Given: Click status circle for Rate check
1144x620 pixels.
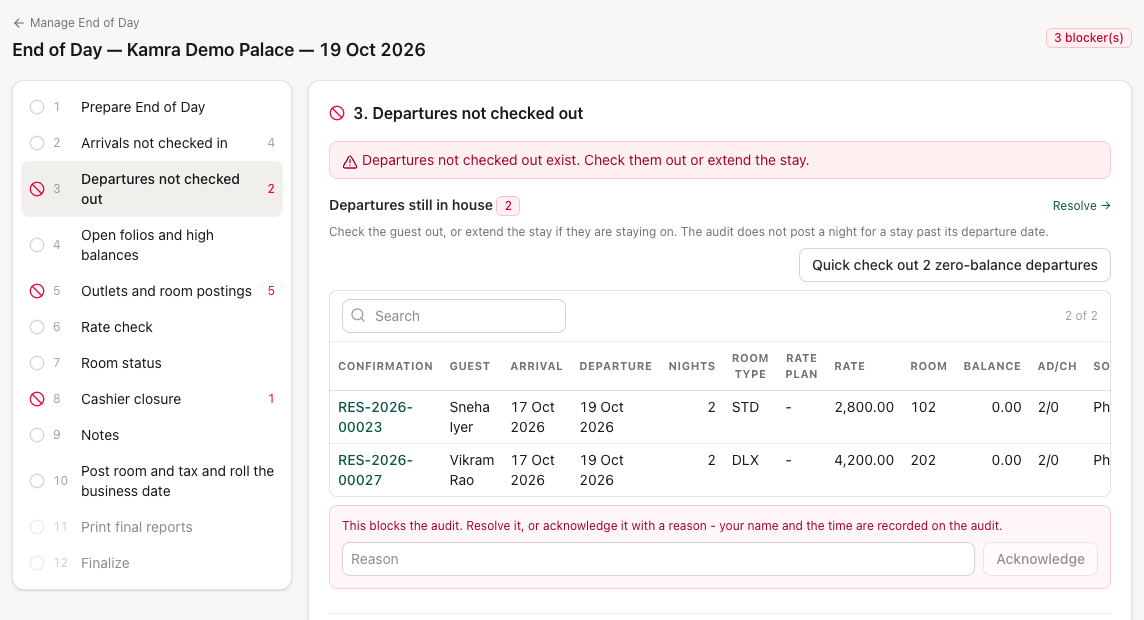Looking at the screenshot, I should 37,327.
